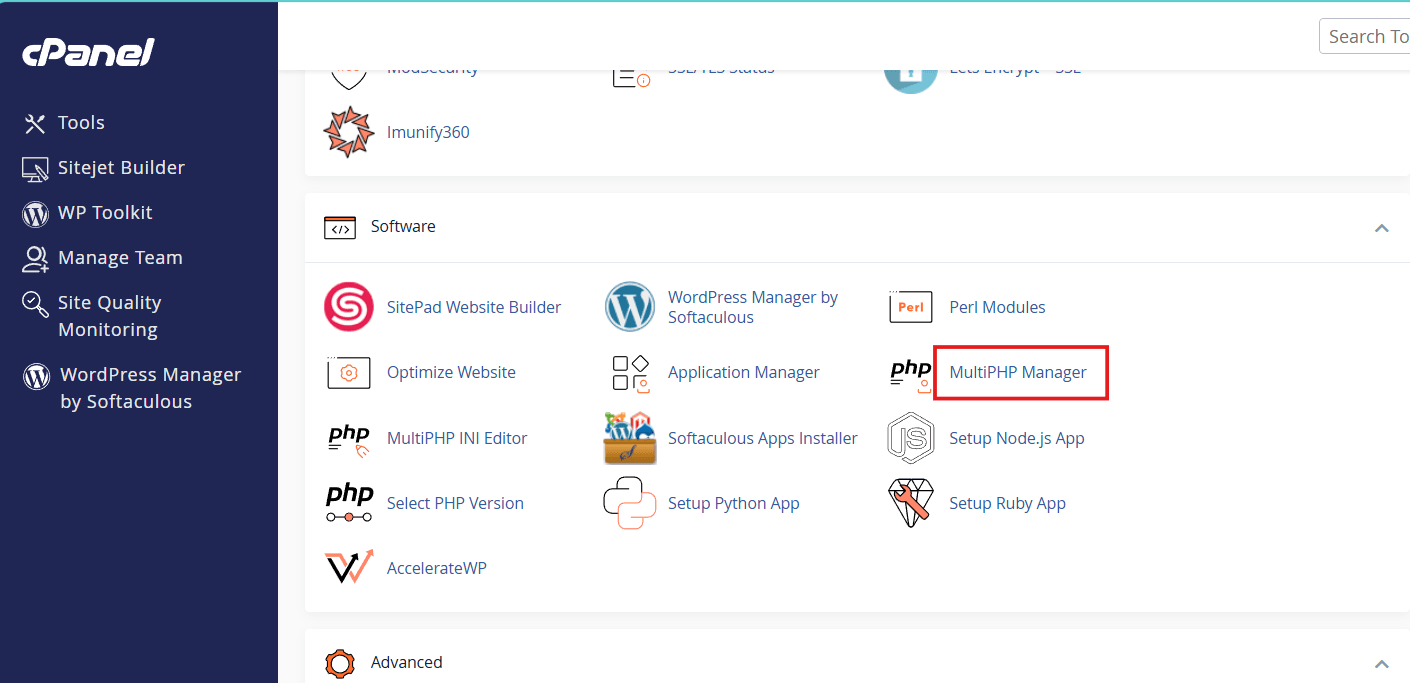Open Tools from the sidebar
Screen dimensions: 1410x683
click(x=80, y=122)
